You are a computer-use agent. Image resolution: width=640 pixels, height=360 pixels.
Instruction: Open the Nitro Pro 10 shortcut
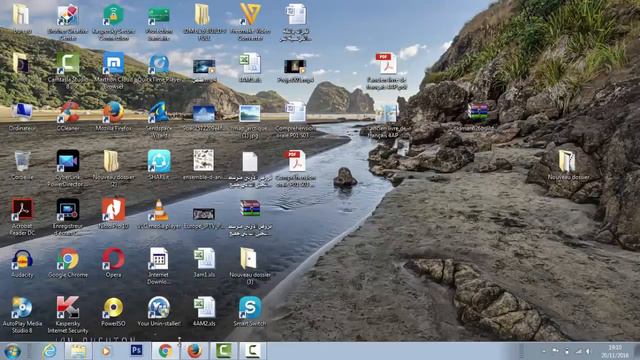[113, 210]
